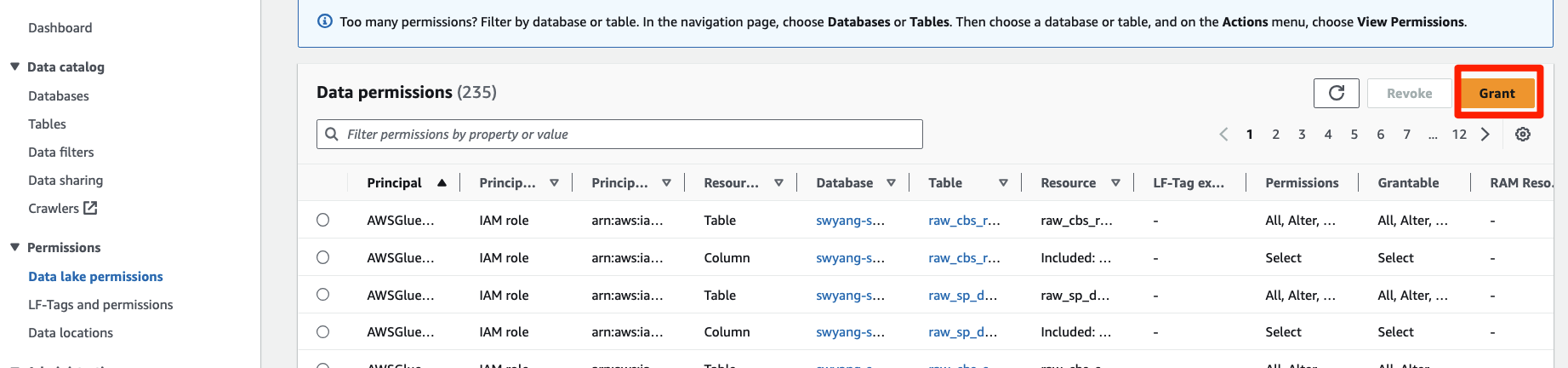1568x368 pixels.
Task: Click 'Included: ...' resource in second row
Action: [x=1075, y=258]
